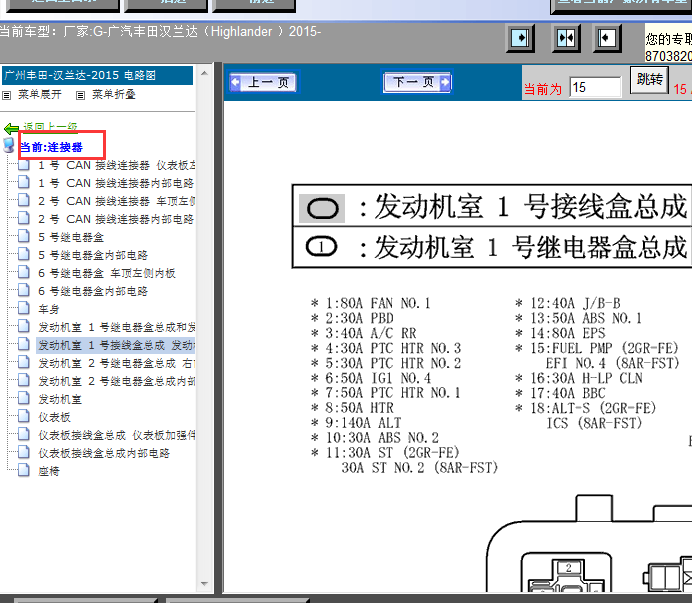This screenshot has width=692, height=603.
Task: Open 1号 CAN 接线连接器内部电路 entry
Action: [116, 183]
